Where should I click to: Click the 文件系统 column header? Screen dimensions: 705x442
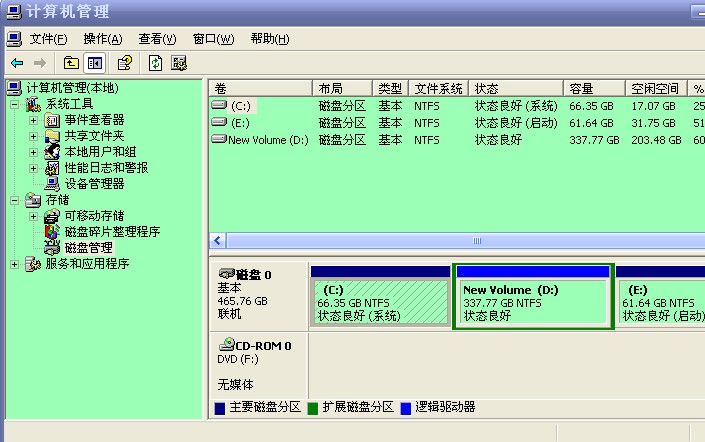pos(439,89)
